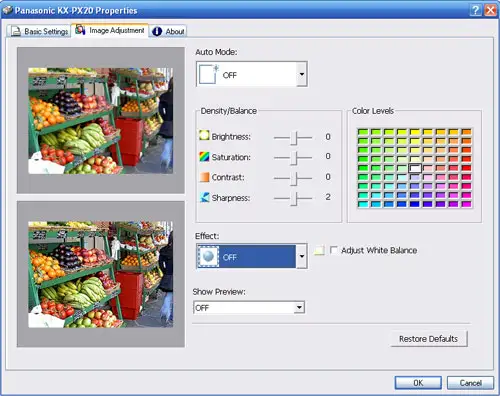Open the Show Preview combo box
This screenshot has height=396, width=500.
(249, 307)
